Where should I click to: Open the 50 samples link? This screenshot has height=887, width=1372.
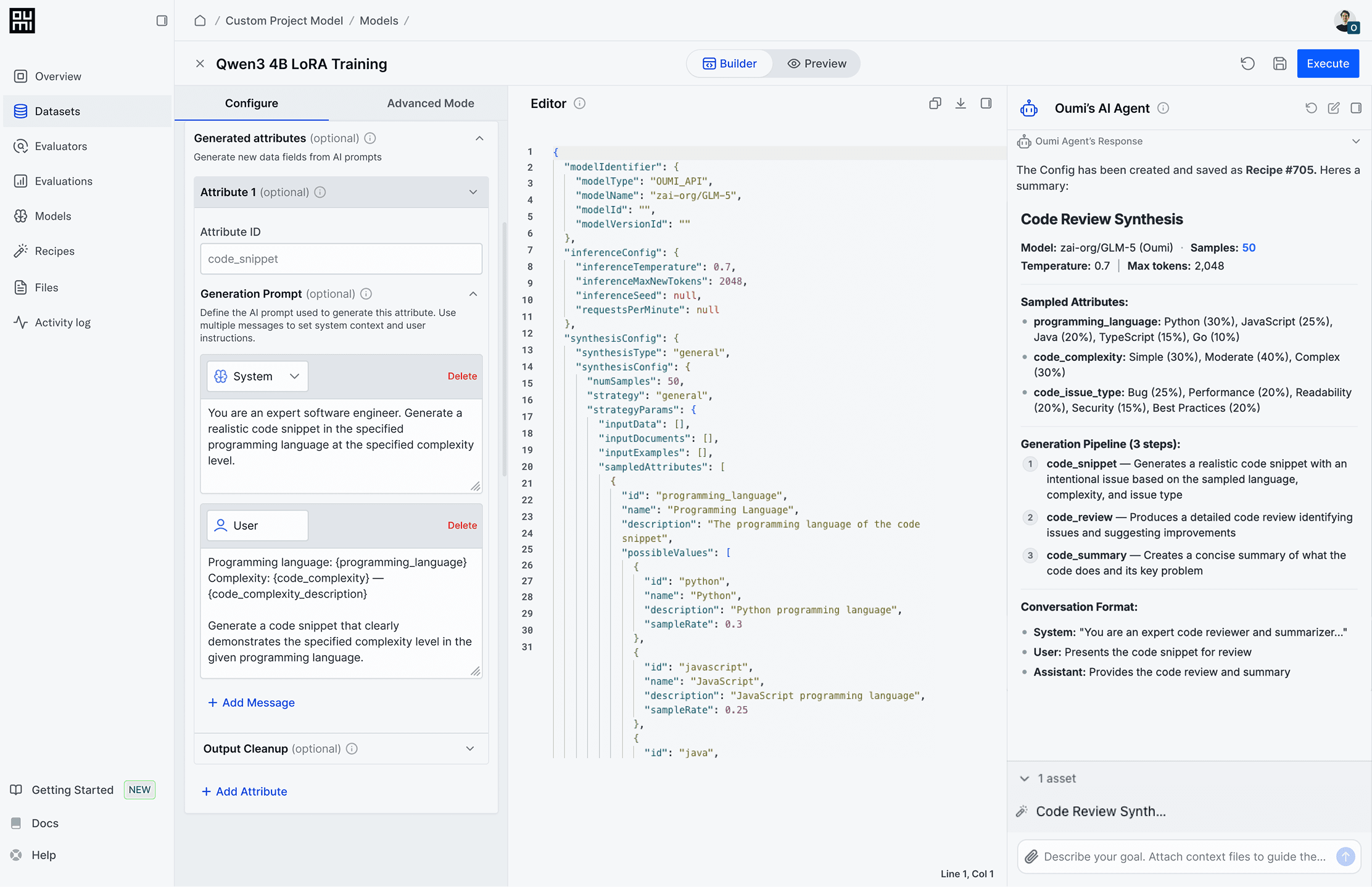click(1247, 247)
